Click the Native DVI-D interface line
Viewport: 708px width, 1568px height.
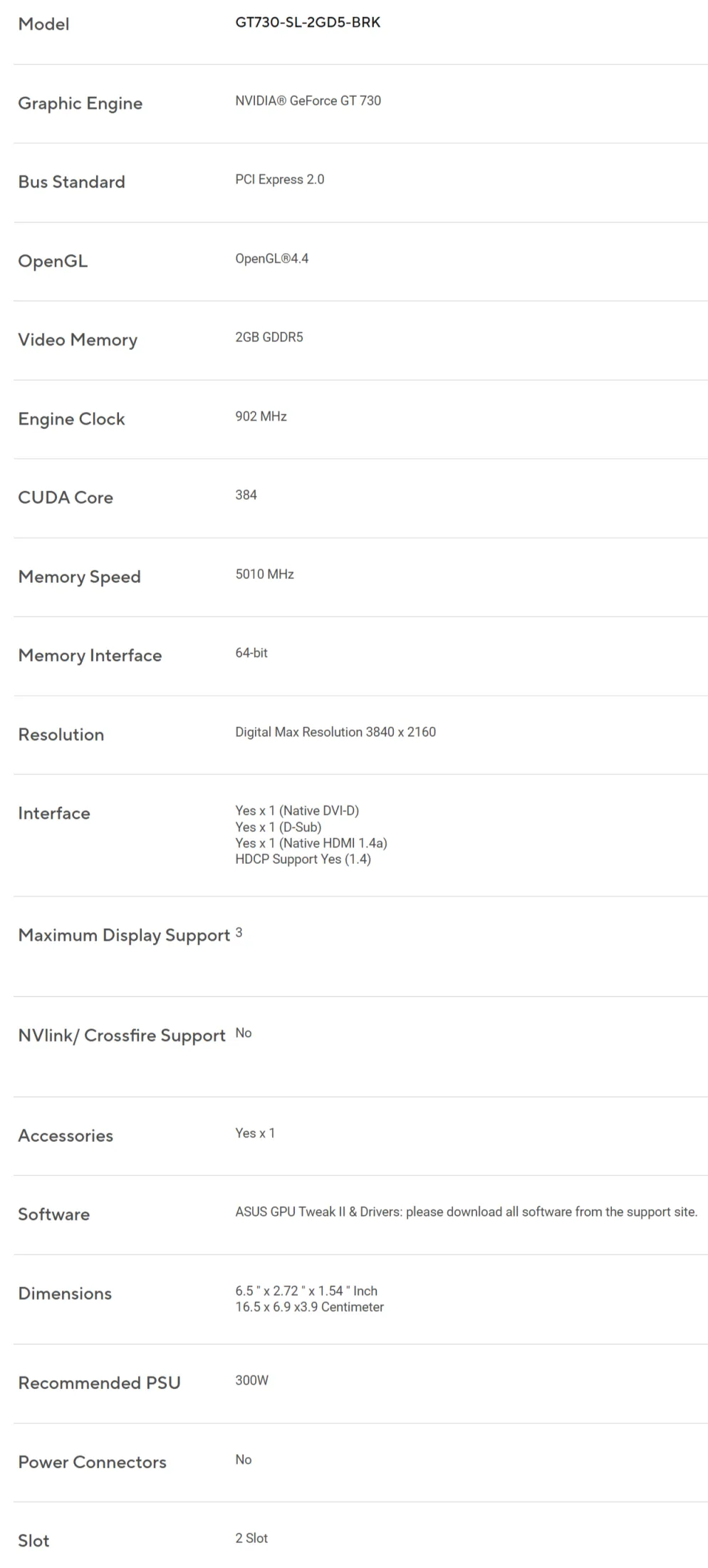click(x=297, y=810)
